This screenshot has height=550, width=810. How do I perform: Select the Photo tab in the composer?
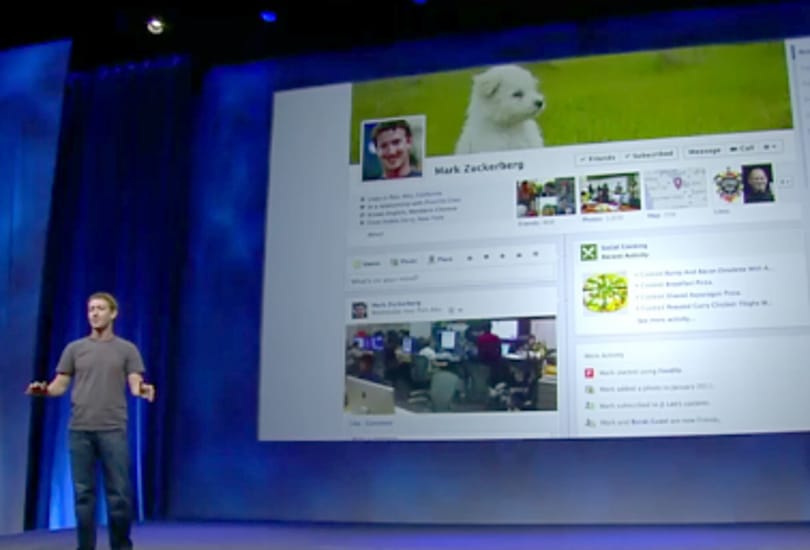pos(403,261)
